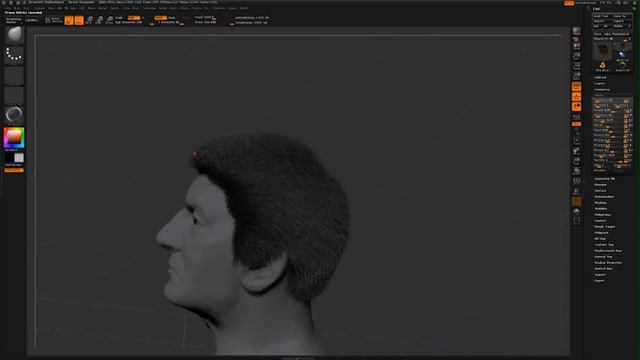Expand the Masking subpalette
640x360 pixels.
pos(600,203)
